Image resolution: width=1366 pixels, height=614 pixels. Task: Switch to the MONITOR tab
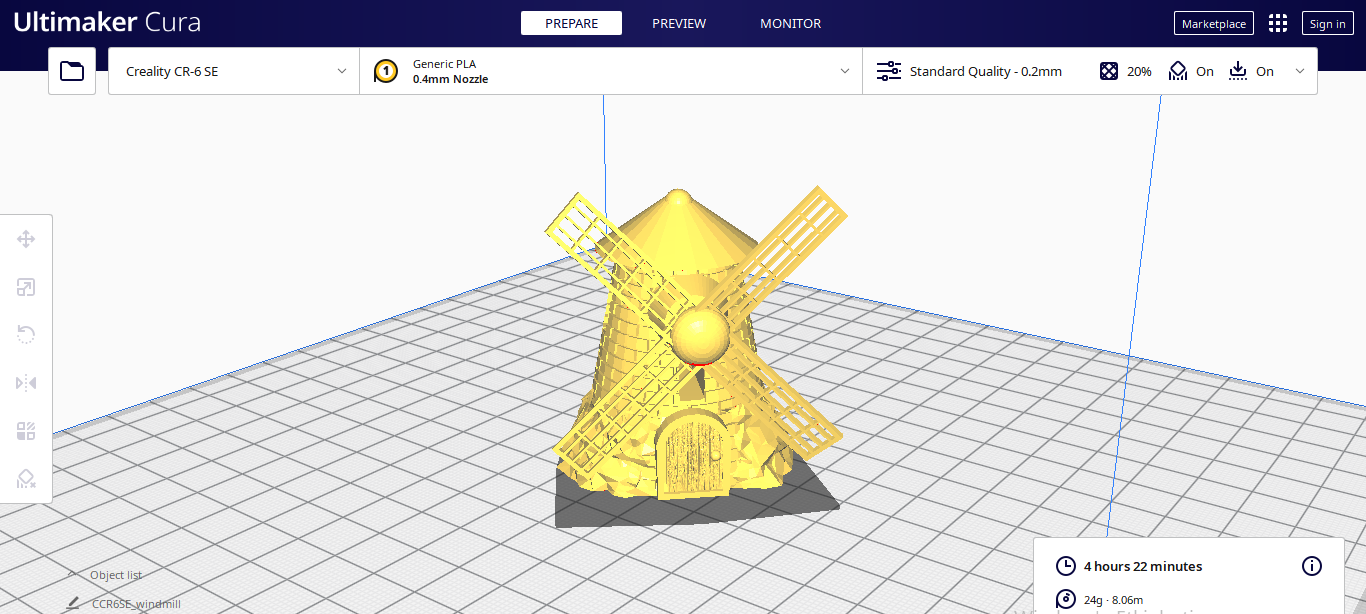[790, 22]
